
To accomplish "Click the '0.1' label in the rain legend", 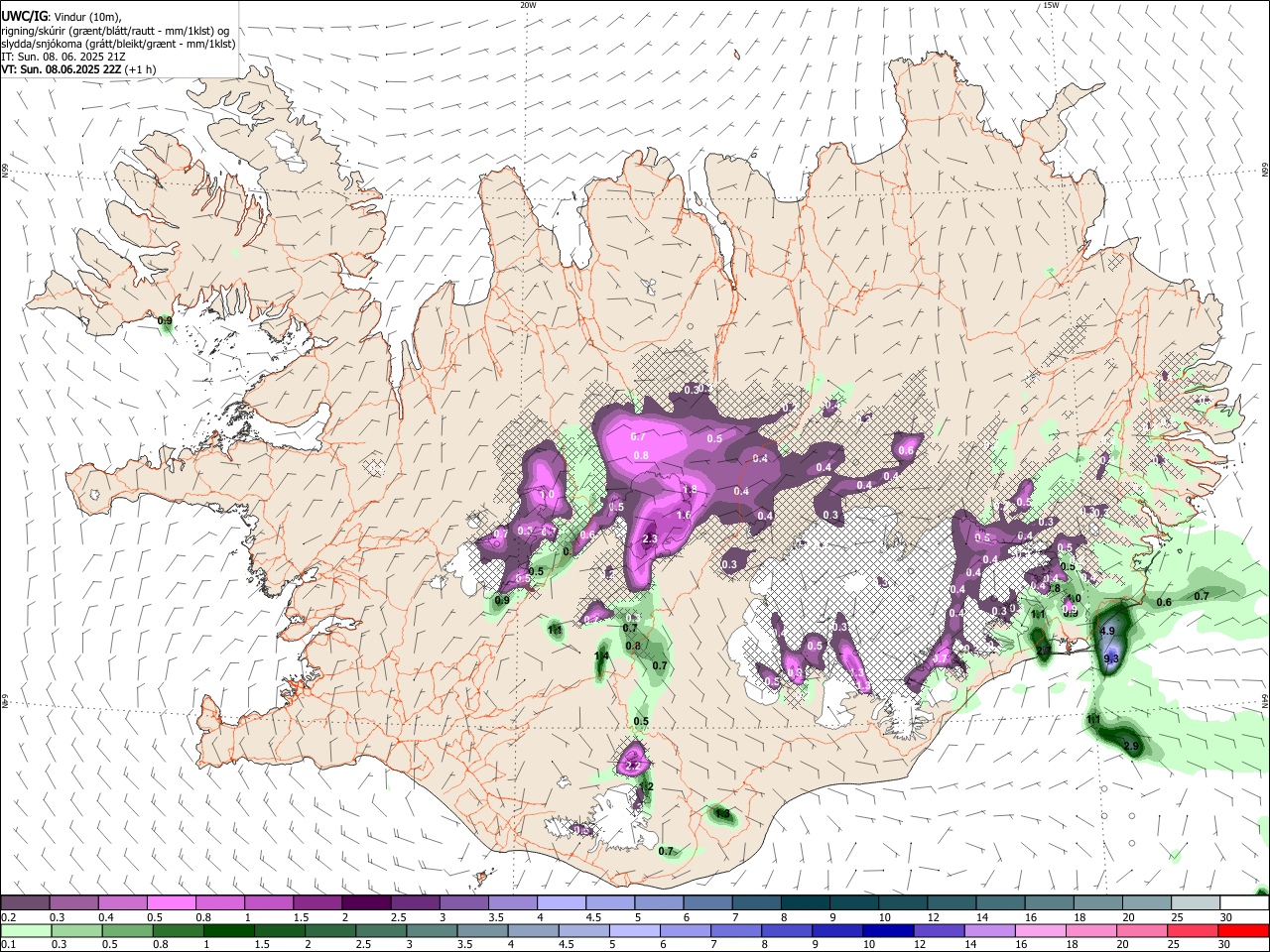I will [x=9, y=944].
